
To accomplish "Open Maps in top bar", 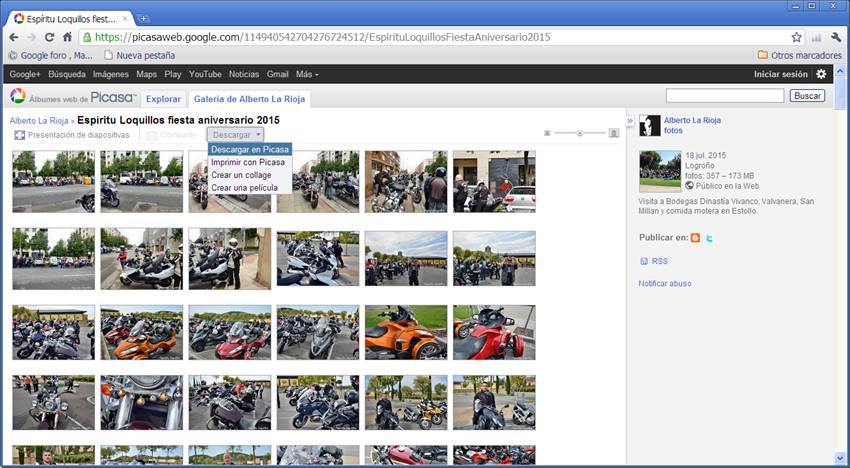I will click(x=146, y=74).
